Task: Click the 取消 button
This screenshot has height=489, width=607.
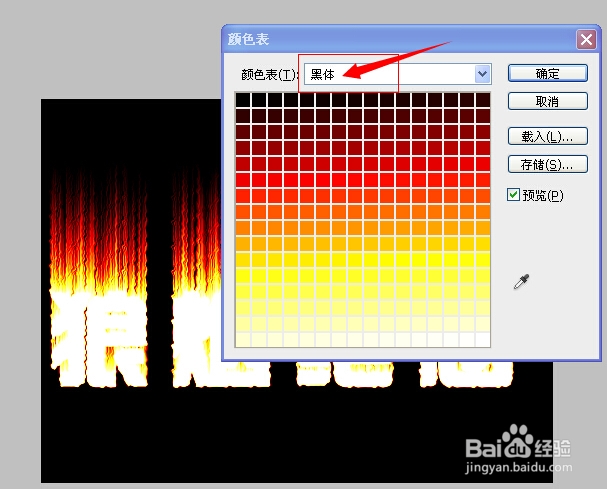Action: 548,101
